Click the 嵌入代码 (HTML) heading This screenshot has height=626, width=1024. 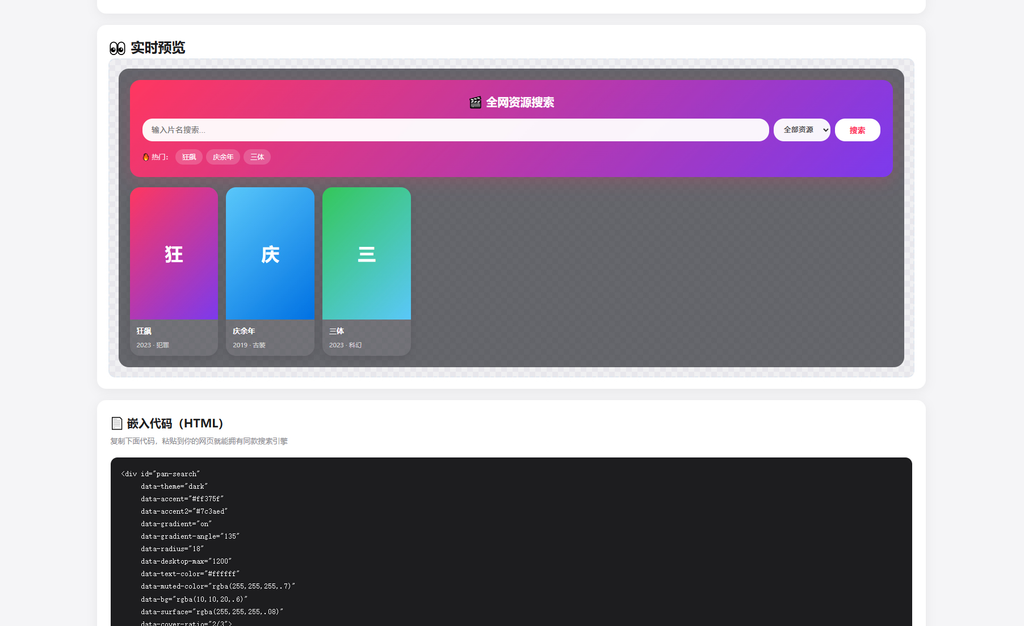tap(175, 424)
